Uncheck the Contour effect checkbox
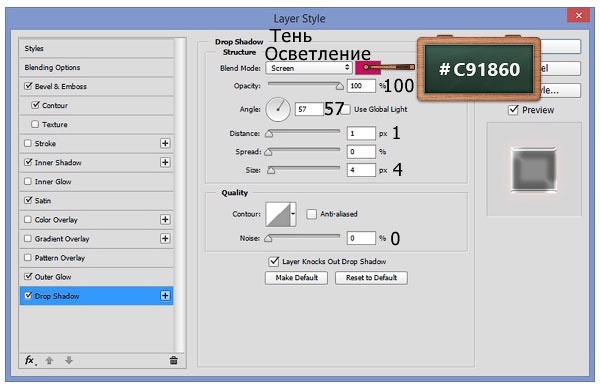The height and width of the screenshot is (388, 600). pyautogui.click(x=36, y=105)
